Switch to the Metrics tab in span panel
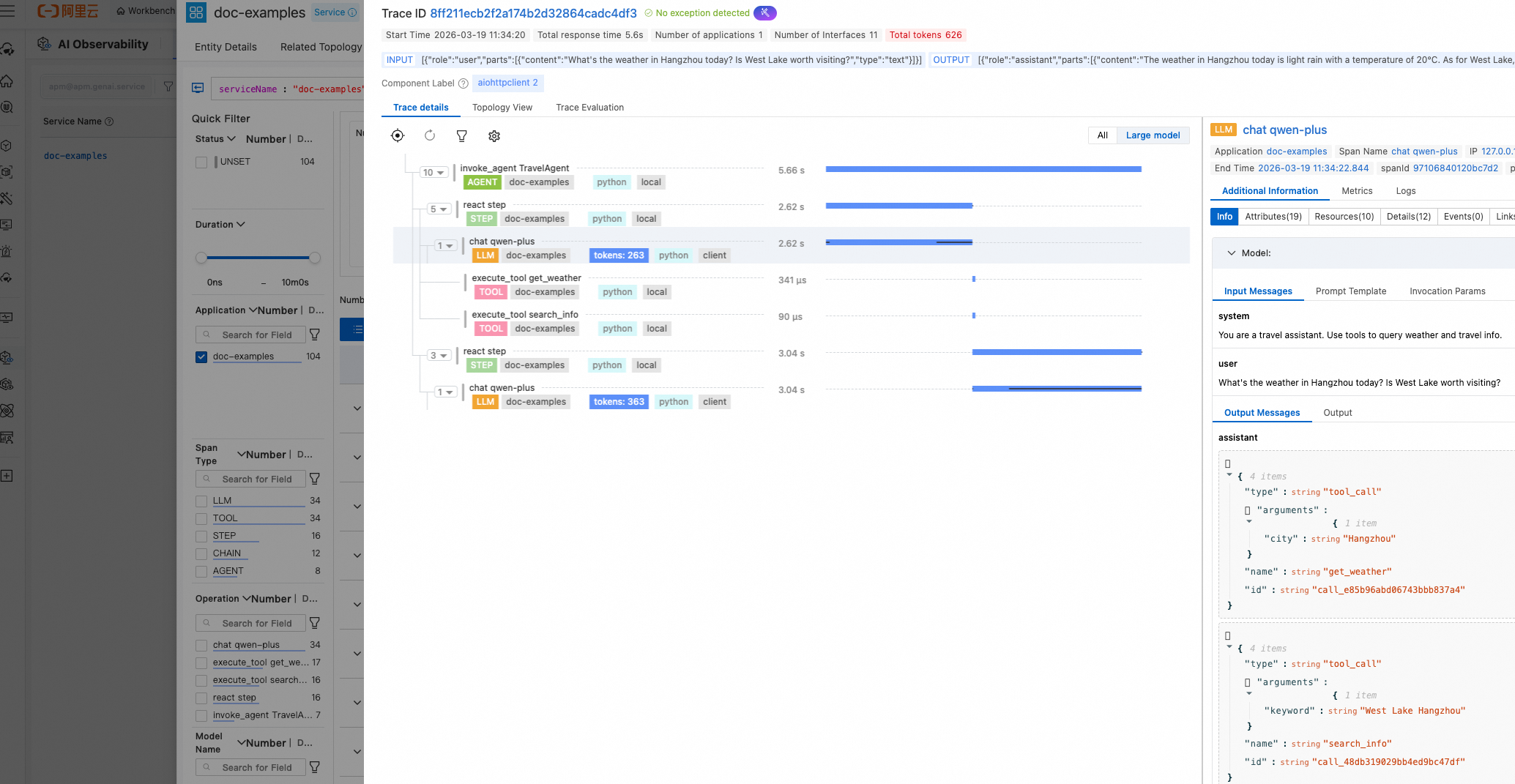1515x784 pixels. pyautogui.click(x=1357, y=191)
